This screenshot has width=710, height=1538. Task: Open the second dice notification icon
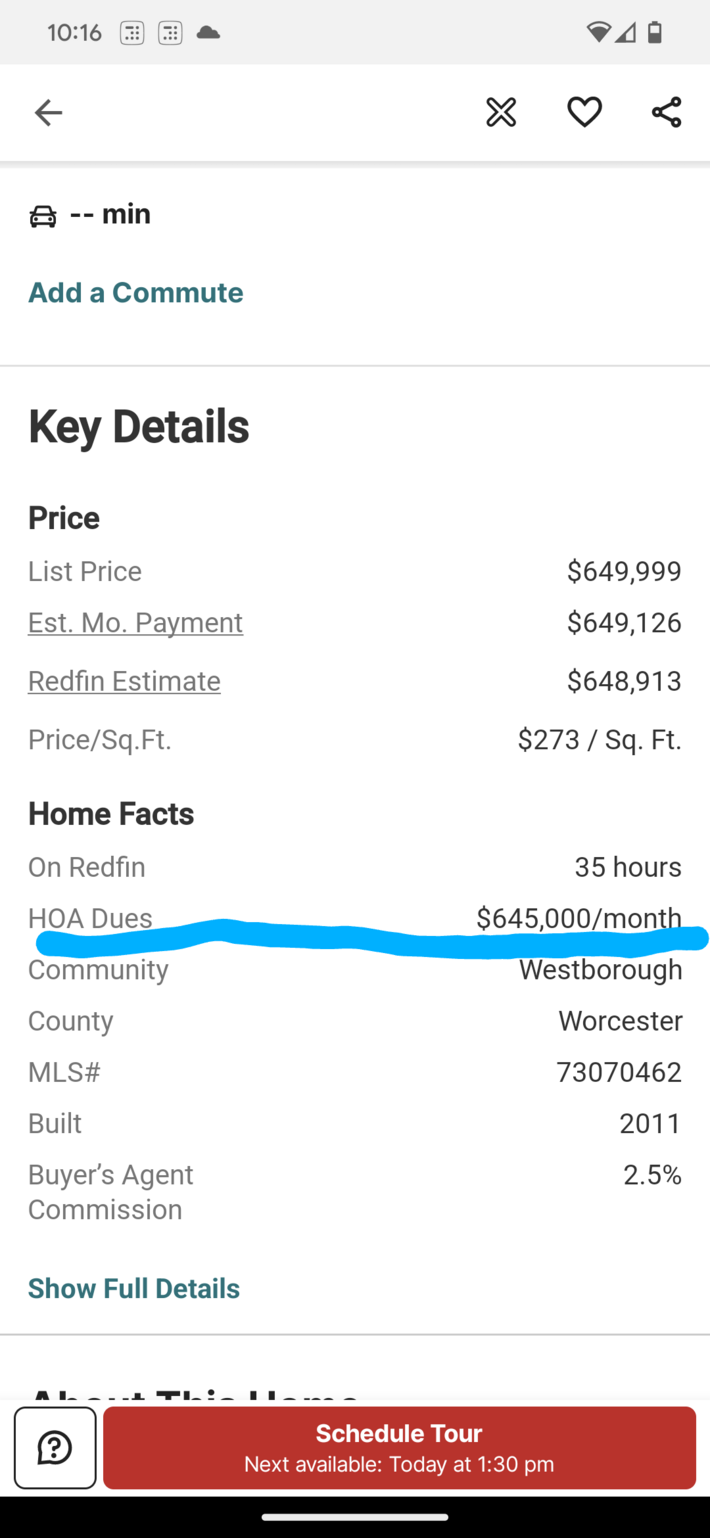170,32
